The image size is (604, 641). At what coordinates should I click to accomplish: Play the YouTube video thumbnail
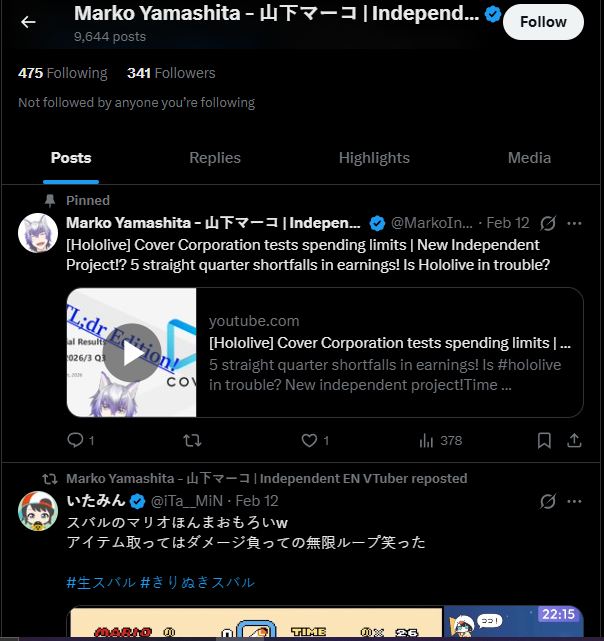pos(131,352)
